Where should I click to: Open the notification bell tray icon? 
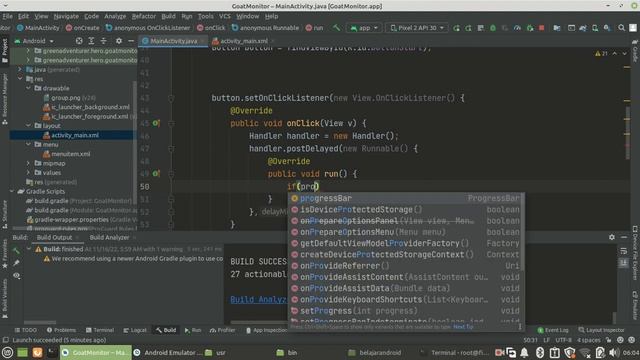tap(524, 352)
